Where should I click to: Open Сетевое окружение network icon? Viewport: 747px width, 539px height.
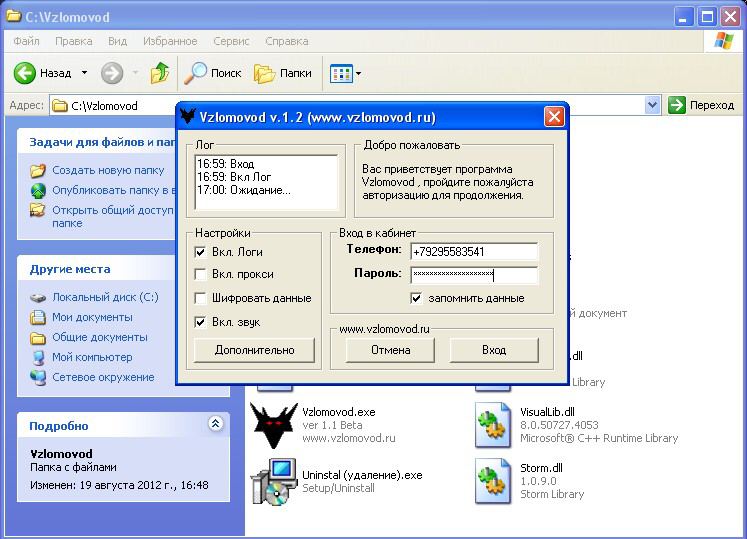click(38, 377)
